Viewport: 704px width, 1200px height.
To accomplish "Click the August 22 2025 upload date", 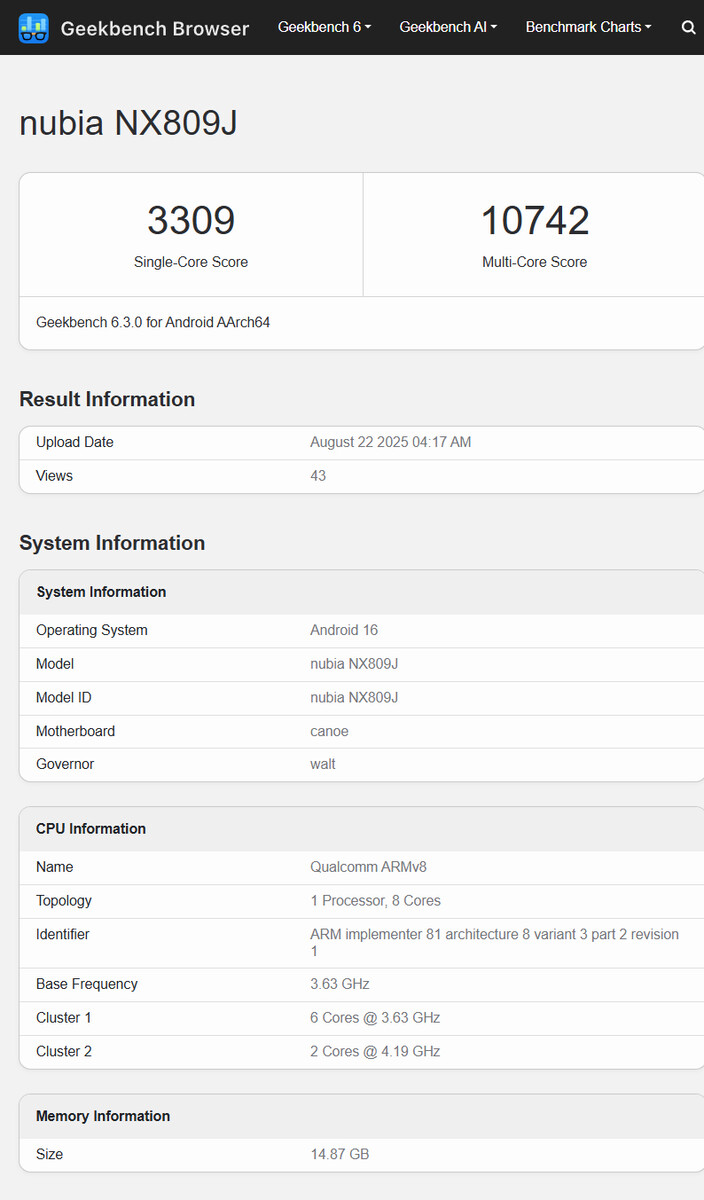I will click(x=390, y=442).
